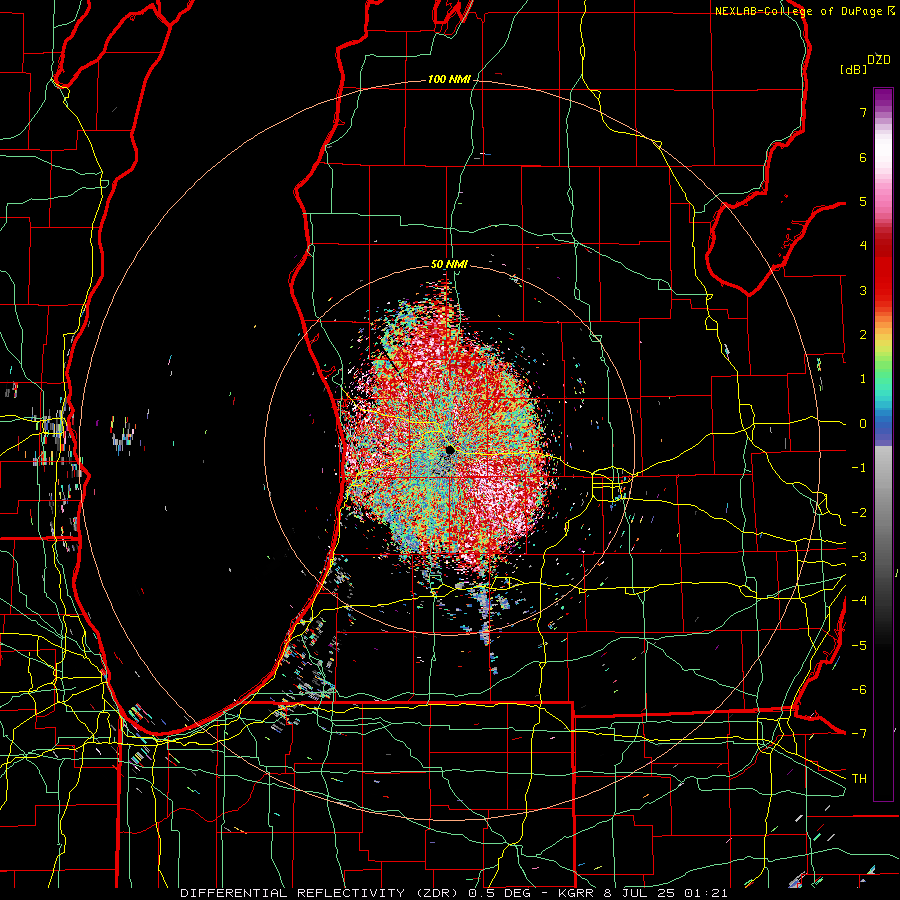Click the 7 value on the color scale
900x900 pixels.
click(863, 112)
